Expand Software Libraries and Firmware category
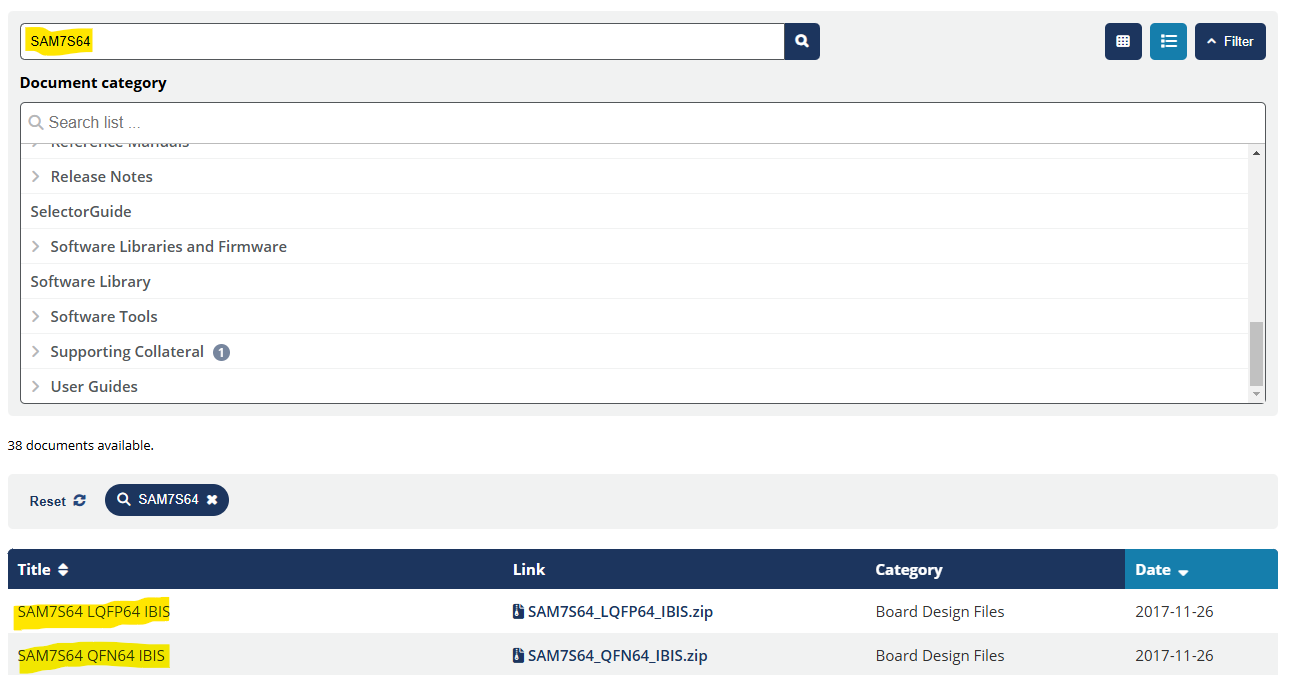Viewport: 1311px width, 675px height. 36,247
